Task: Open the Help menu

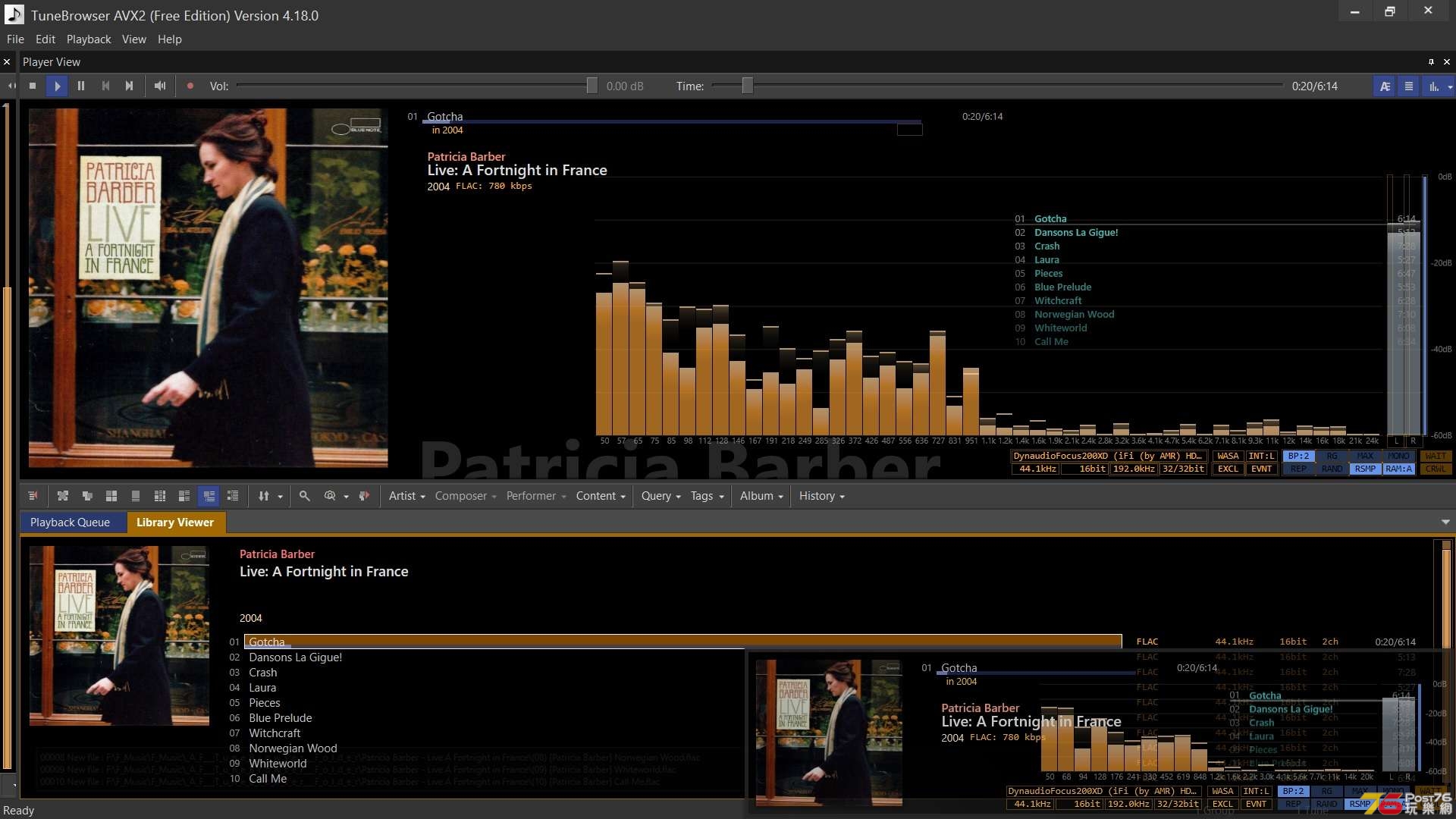Action: 169,39
